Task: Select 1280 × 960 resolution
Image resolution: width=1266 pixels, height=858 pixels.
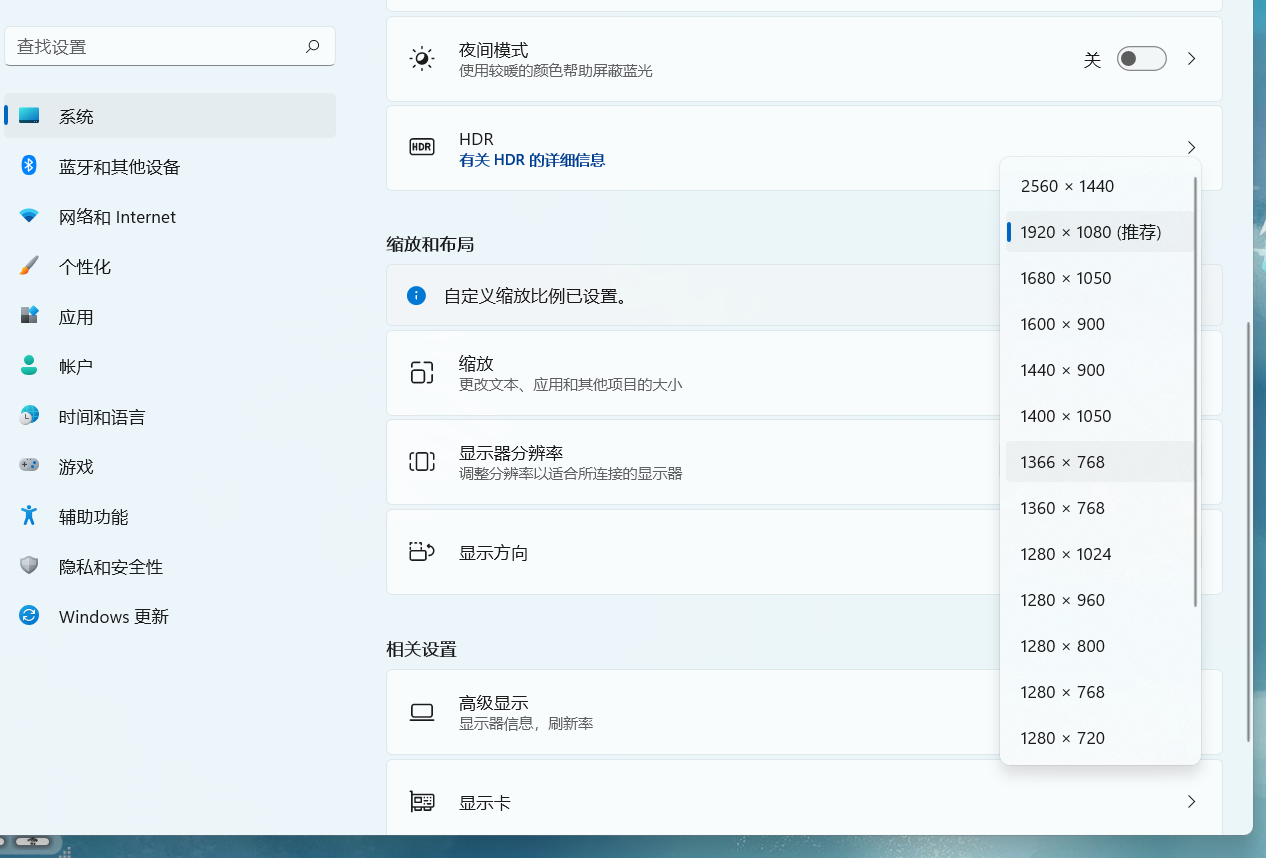Action: (x=1100, y=600)
